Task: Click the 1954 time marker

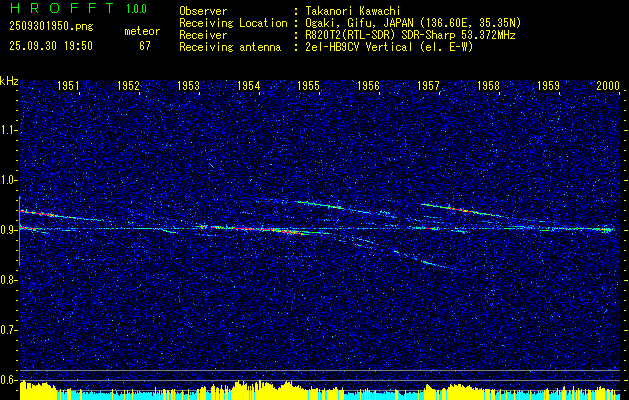Action: [248, 85]
